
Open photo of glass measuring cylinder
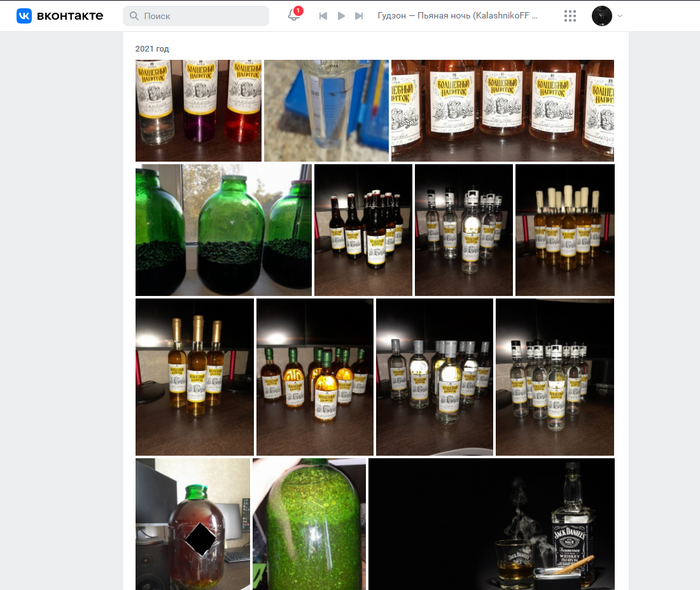[326, 111]
